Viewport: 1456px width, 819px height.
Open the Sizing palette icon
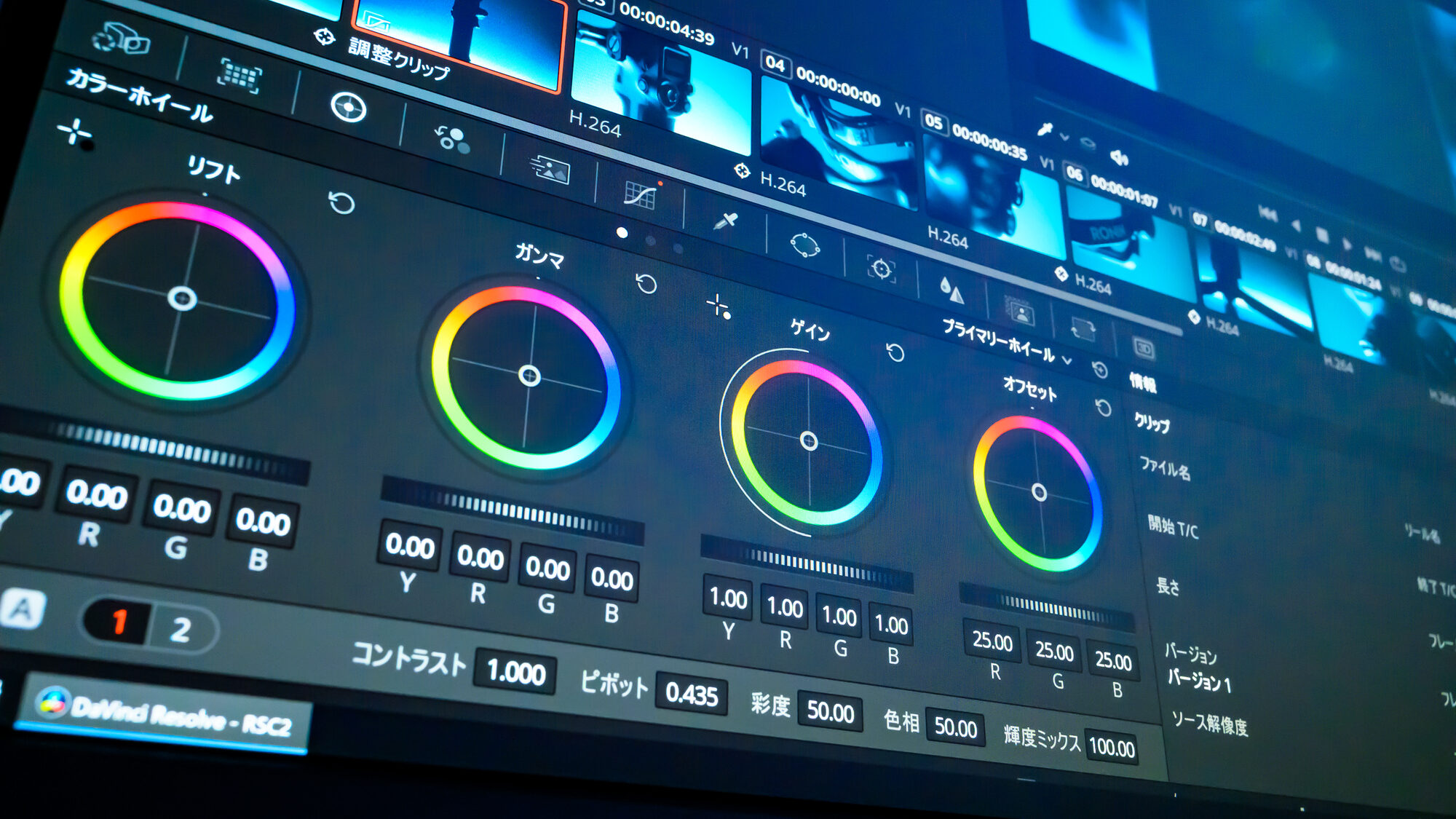[x=1083, y=330]
